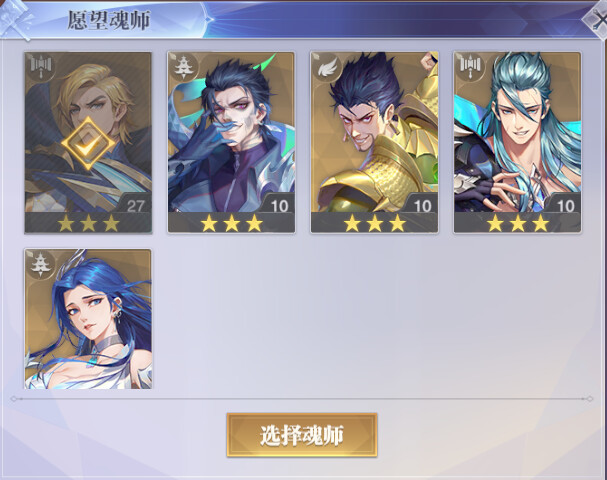
Task: Choose the blue-haired female character card
Action: (x=88, y=319)
